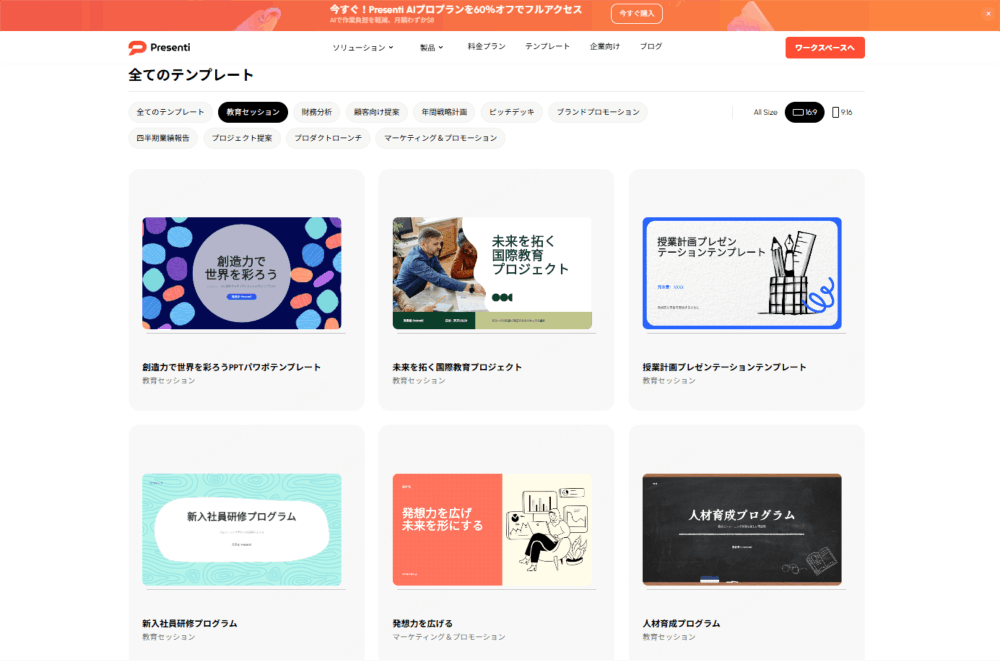Filter by マーケティング＆プロモーション chip
The image size is (1000, 661).
click(x=440, y=138)
